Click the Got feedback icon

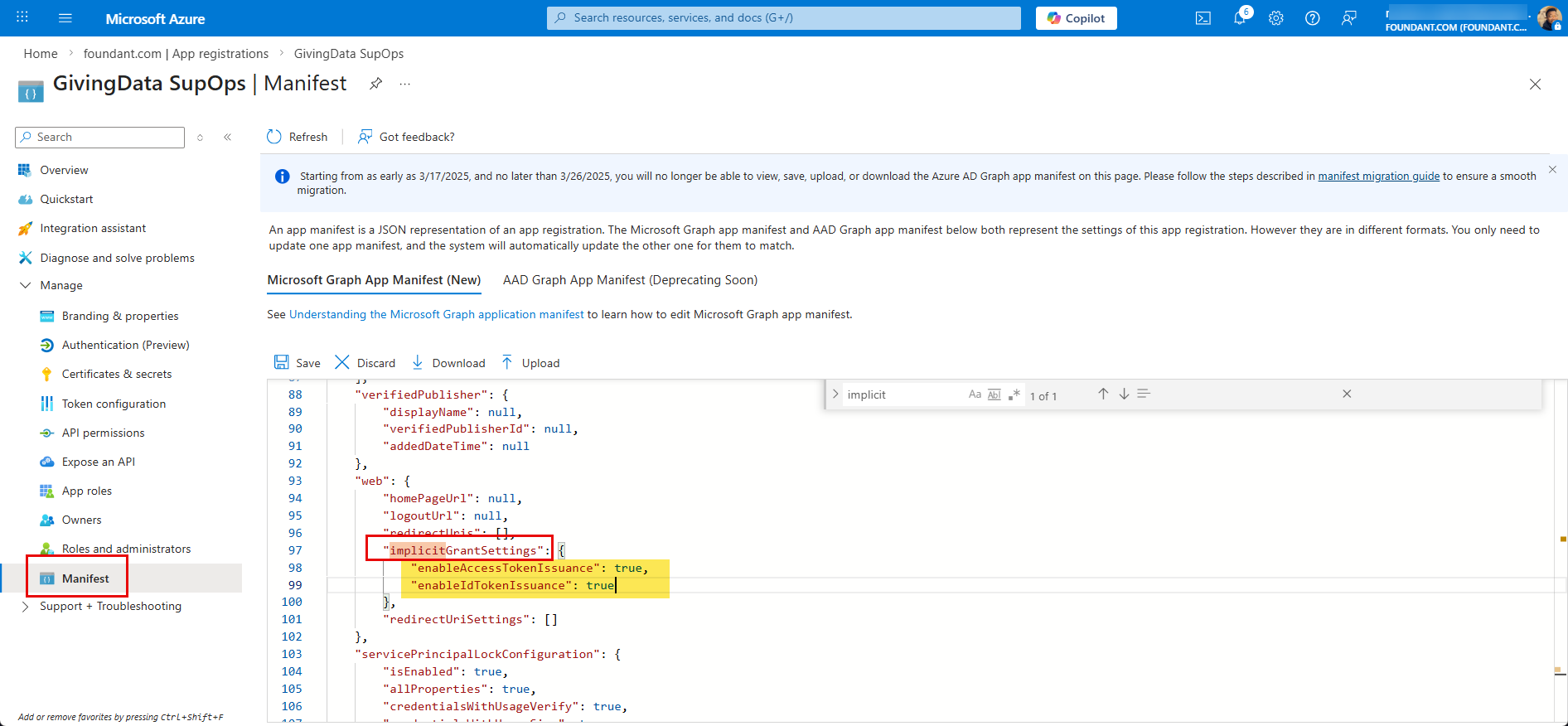pos(365,137)
